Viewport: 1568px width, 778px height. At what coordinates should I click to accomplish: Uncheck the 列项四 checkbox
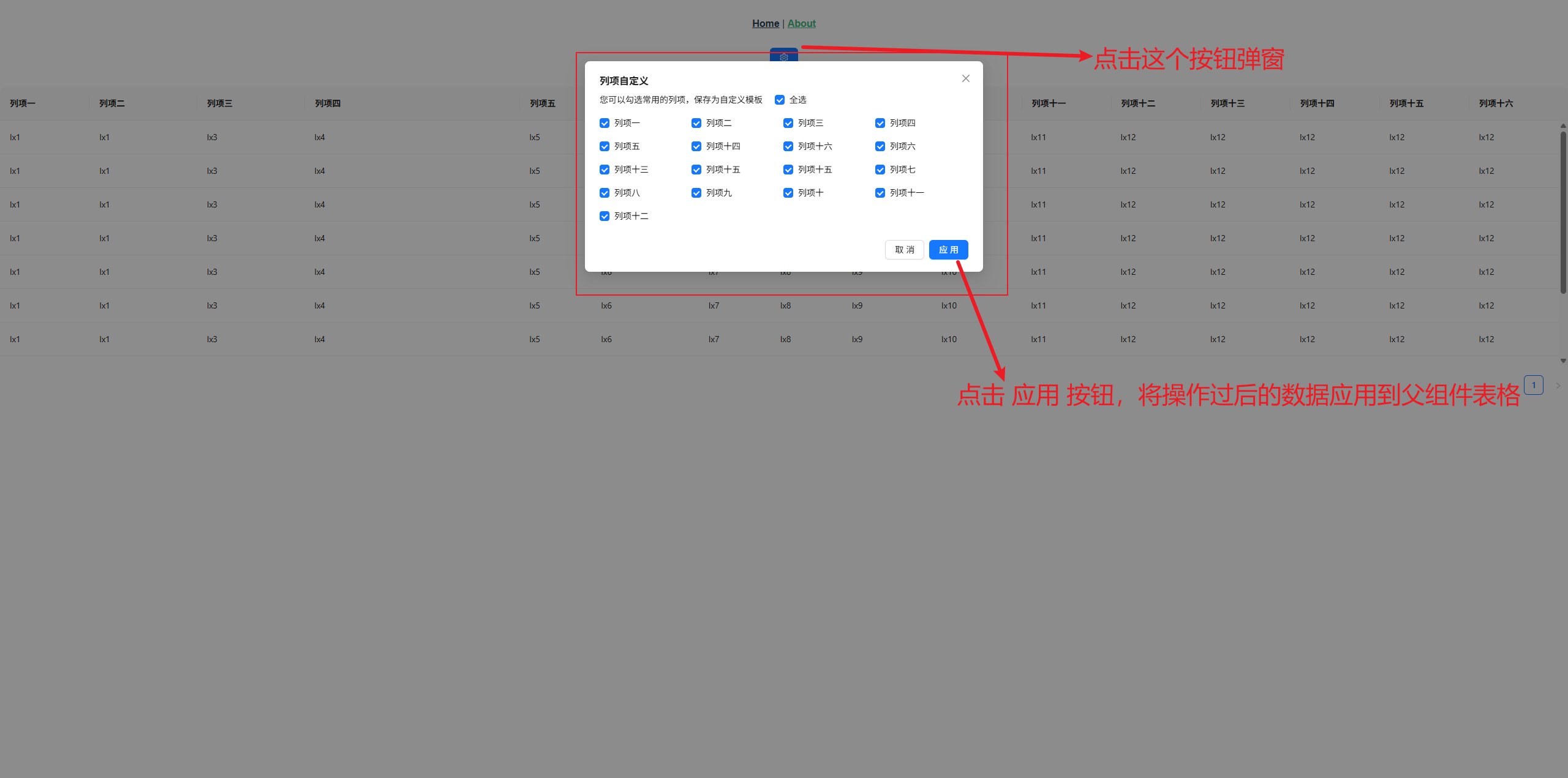[x=880, y=123]
